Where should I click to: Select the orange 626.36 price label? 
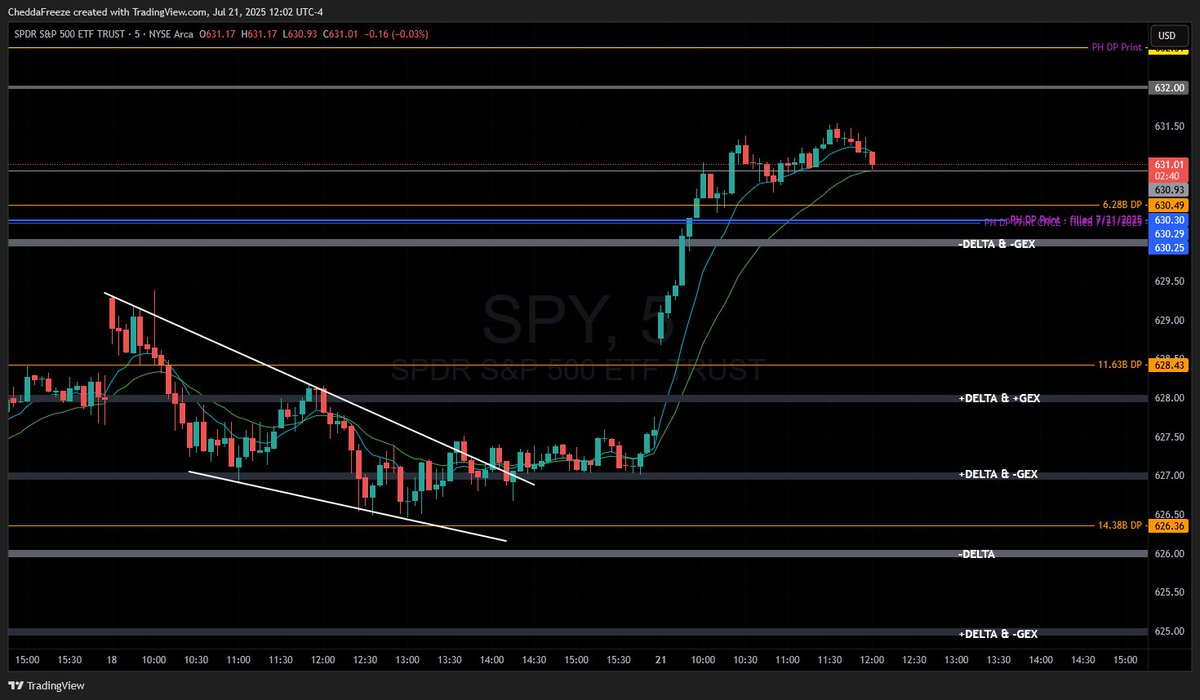(1168, 525)
